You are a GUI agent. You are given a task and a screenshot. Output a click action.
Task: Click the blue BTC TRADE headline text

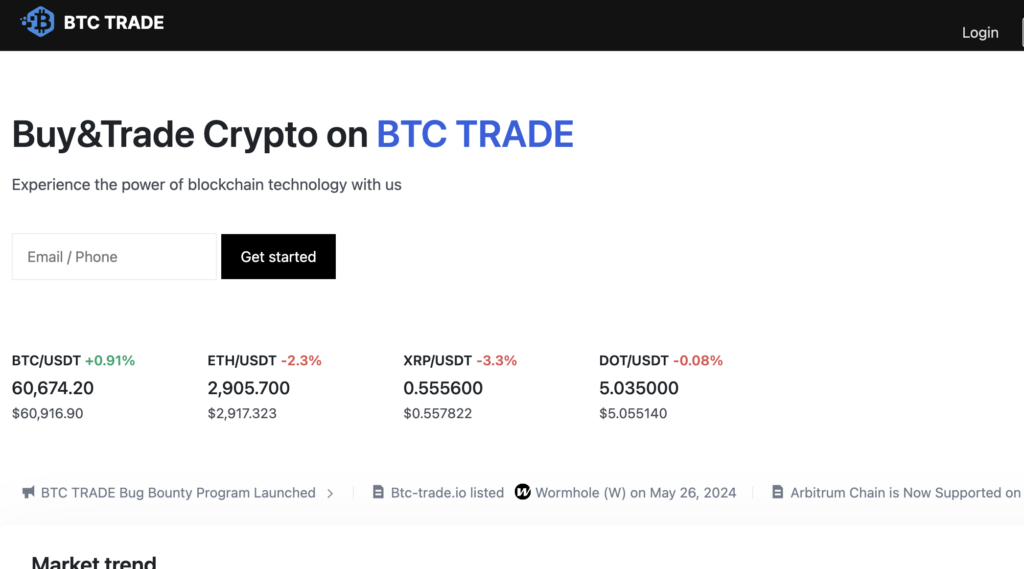coord(475,134)
